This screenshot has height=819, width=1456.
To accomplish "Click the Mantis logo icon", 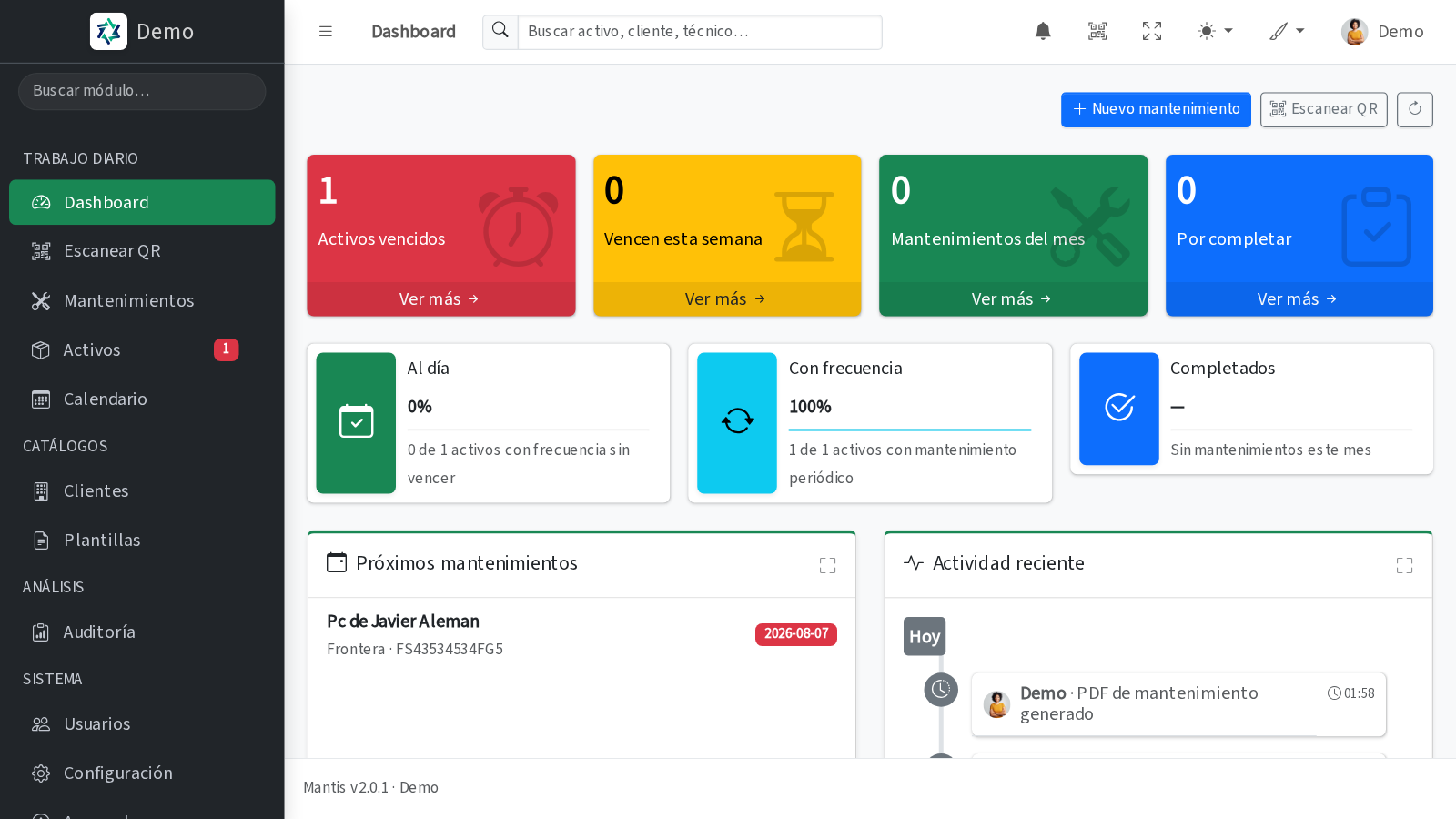I will click(x=108, y=32).
